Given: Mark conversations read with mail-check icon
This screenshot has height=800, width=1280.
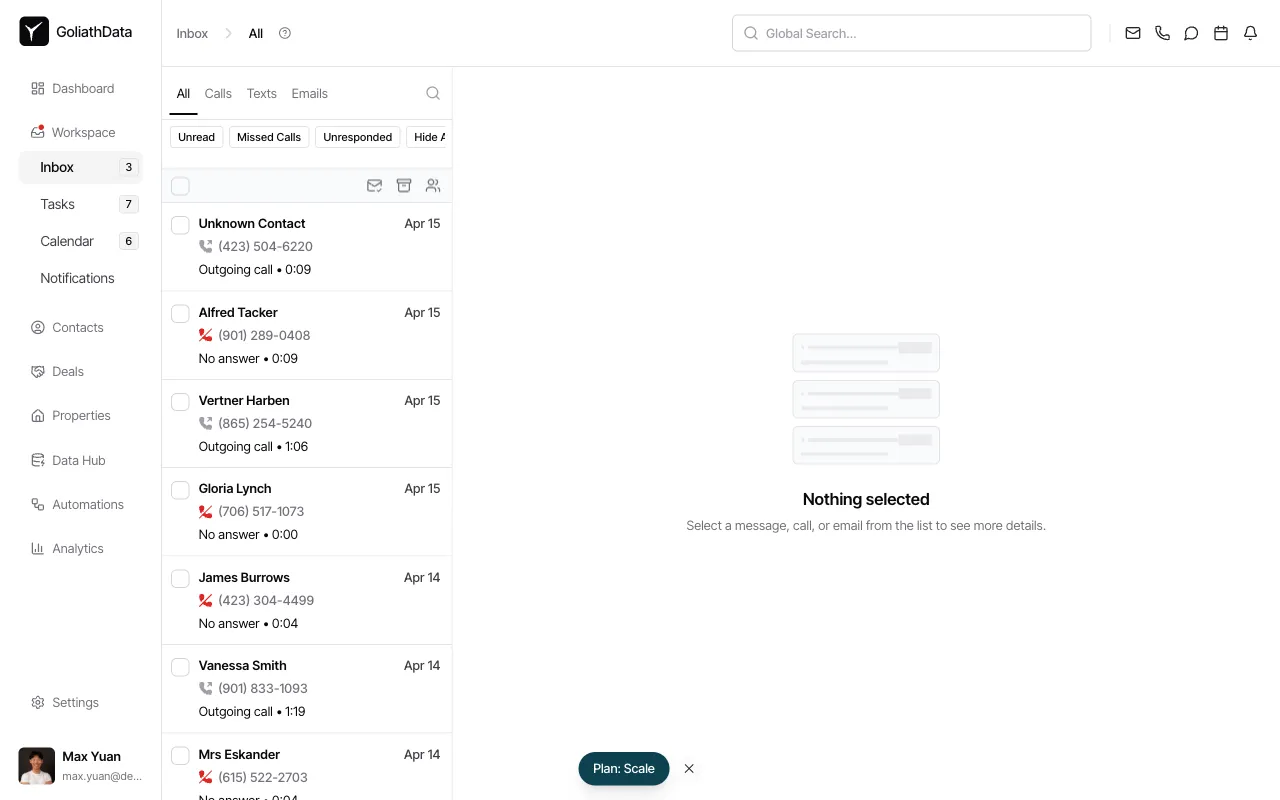Looking at the screenshot, I should [374, 185].
